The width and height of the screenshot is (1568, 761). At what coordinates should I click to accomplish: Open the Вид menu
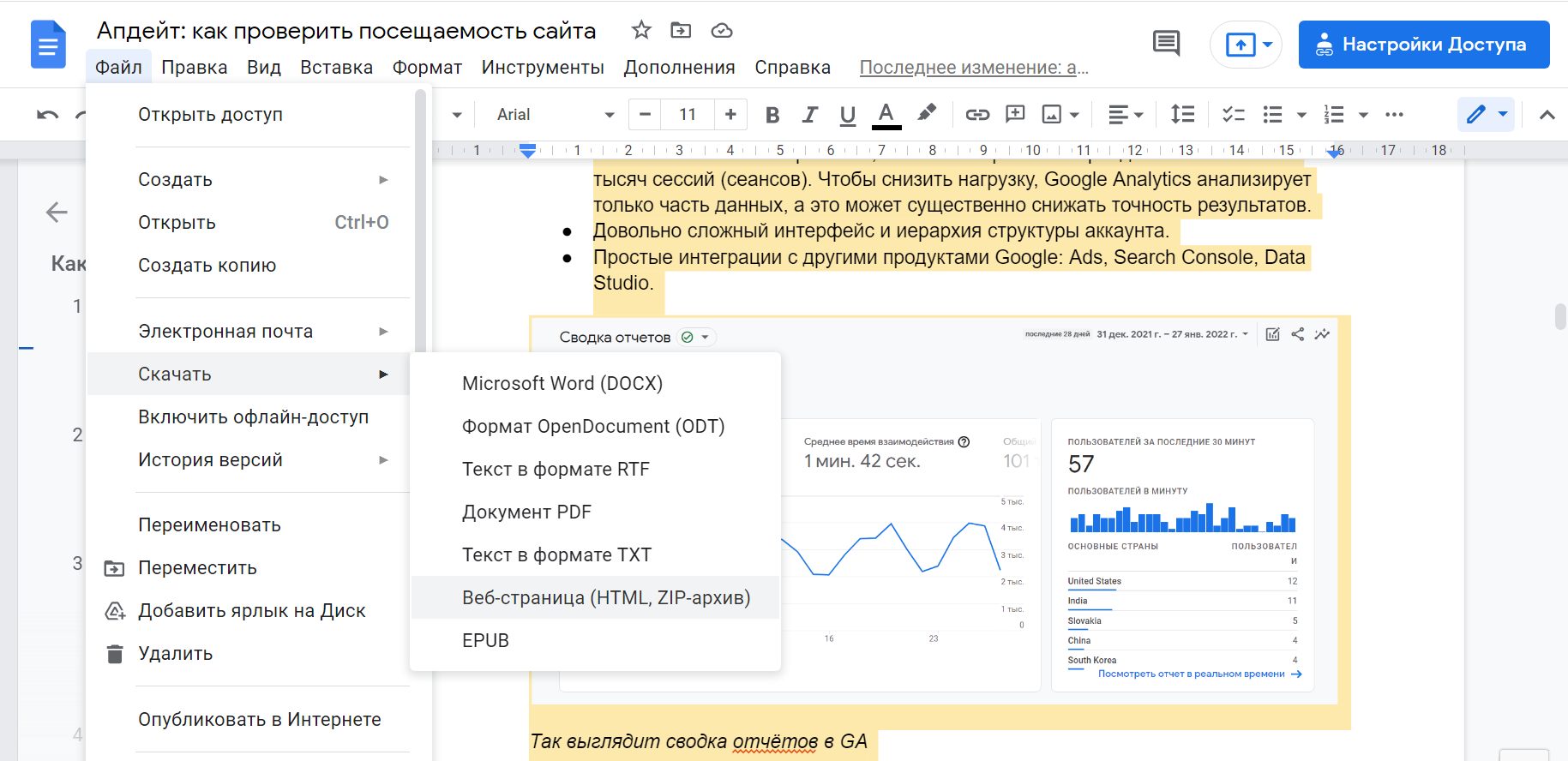coord(264,67)
